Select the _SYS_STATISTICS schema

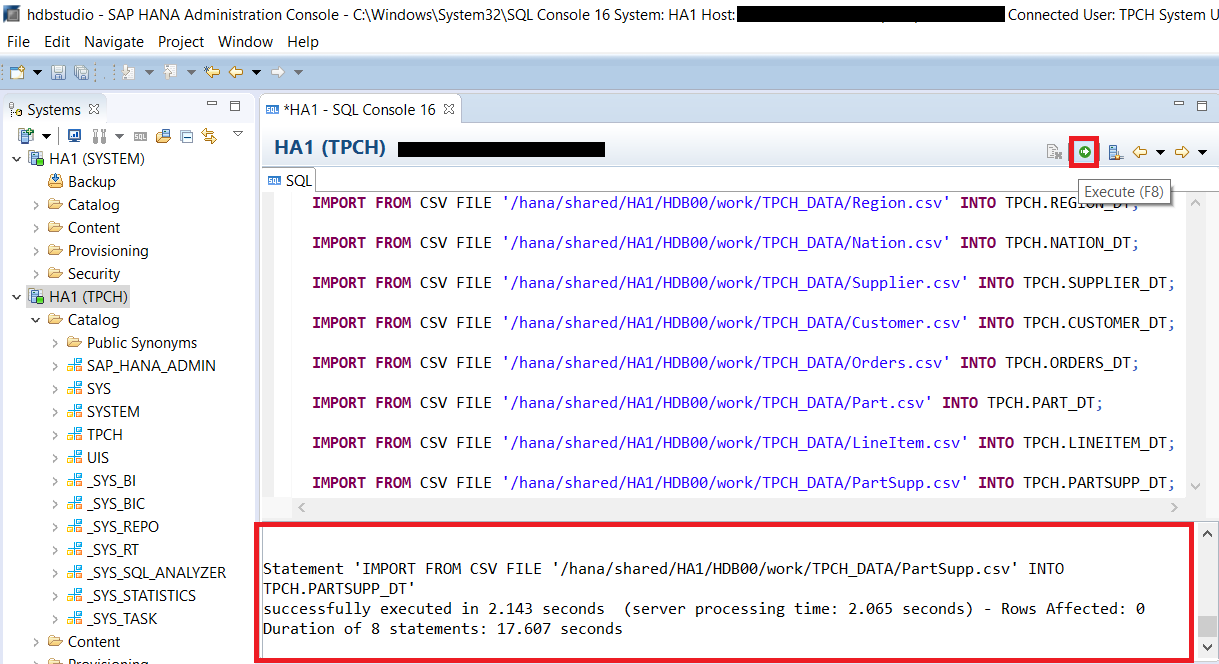point(131,596)
